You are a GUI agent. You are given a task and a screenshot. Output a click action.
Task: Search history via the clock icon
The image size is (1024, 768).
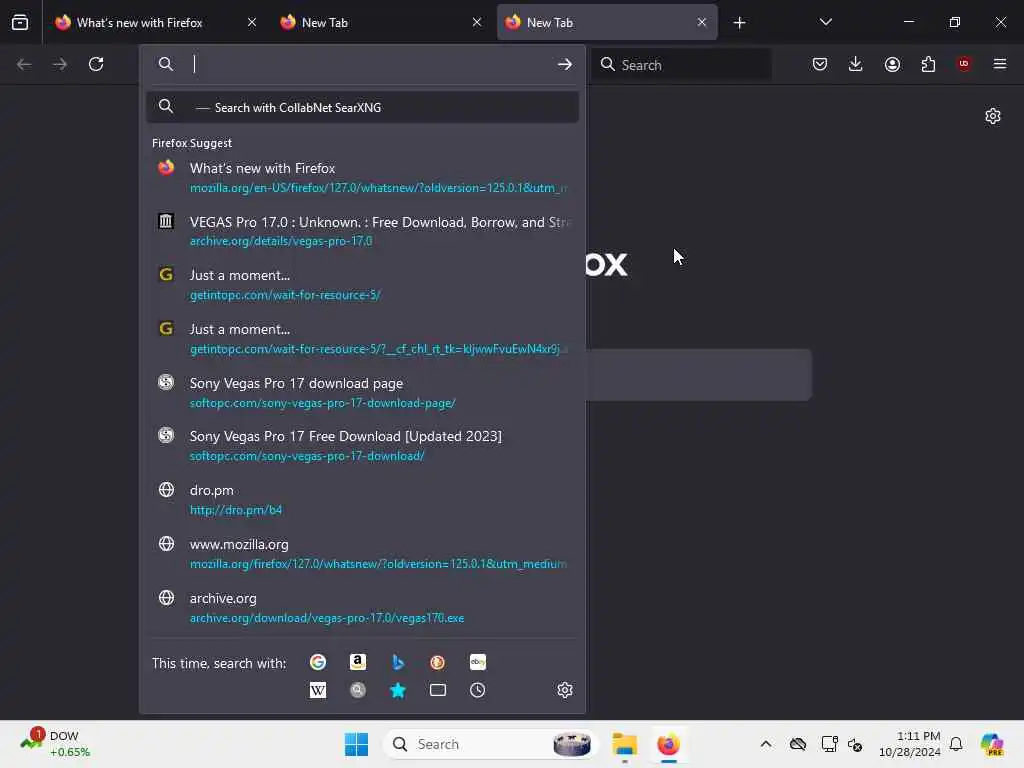tap(477, 690)
